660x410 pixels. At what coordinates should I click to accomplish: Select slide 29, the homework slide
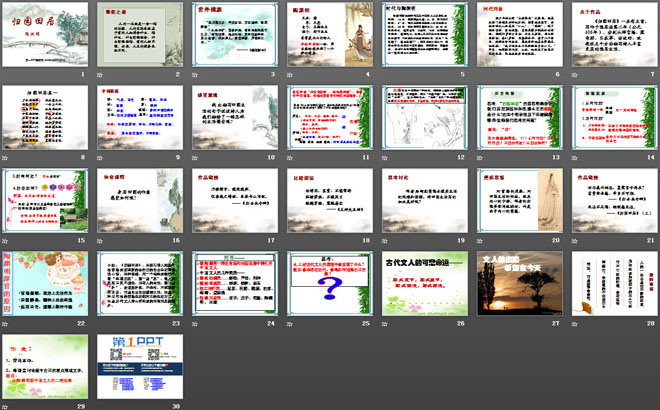pyautogui.click(x=45, y=366)
